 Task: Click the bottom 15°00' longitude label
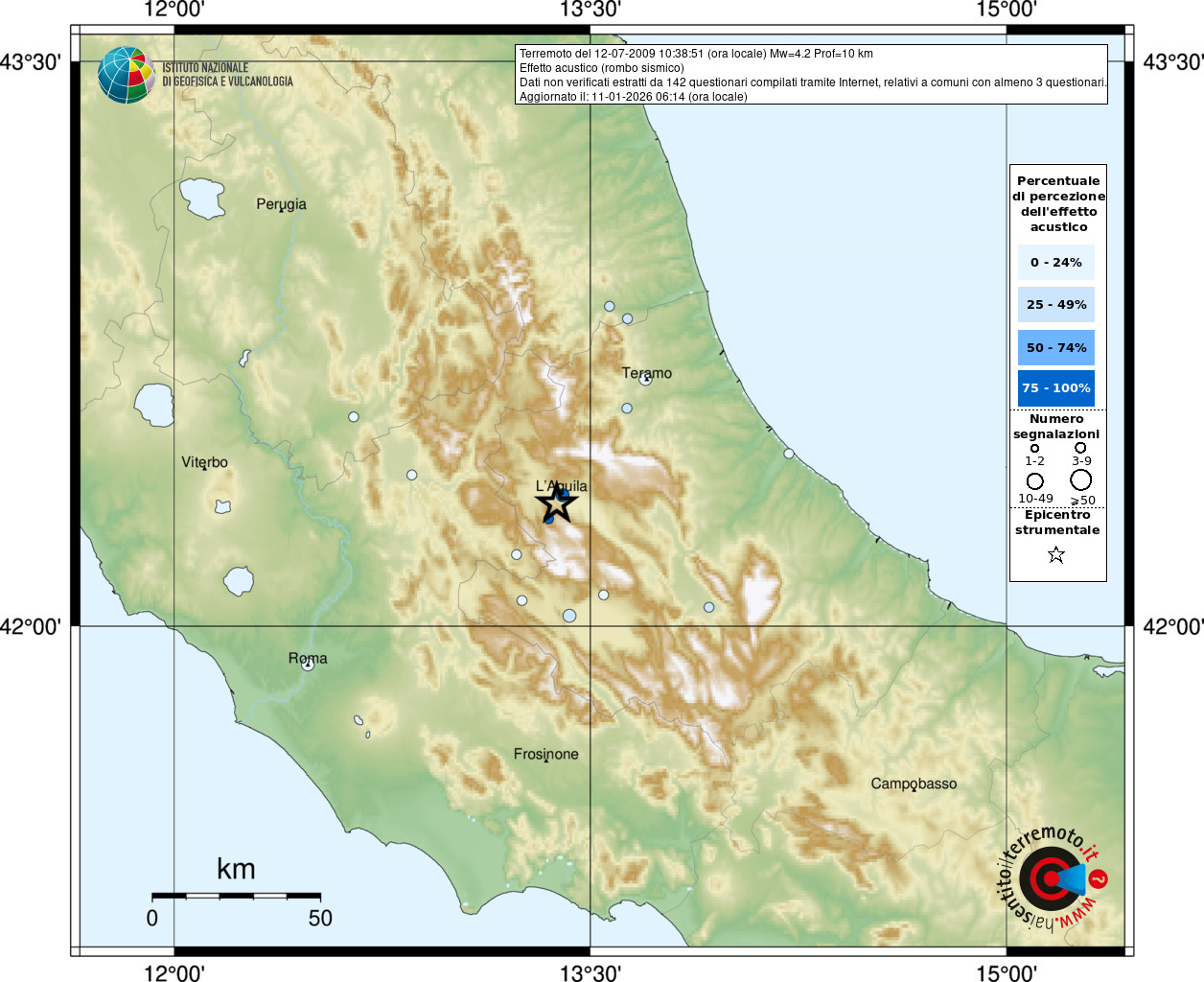pos(1007,973)
